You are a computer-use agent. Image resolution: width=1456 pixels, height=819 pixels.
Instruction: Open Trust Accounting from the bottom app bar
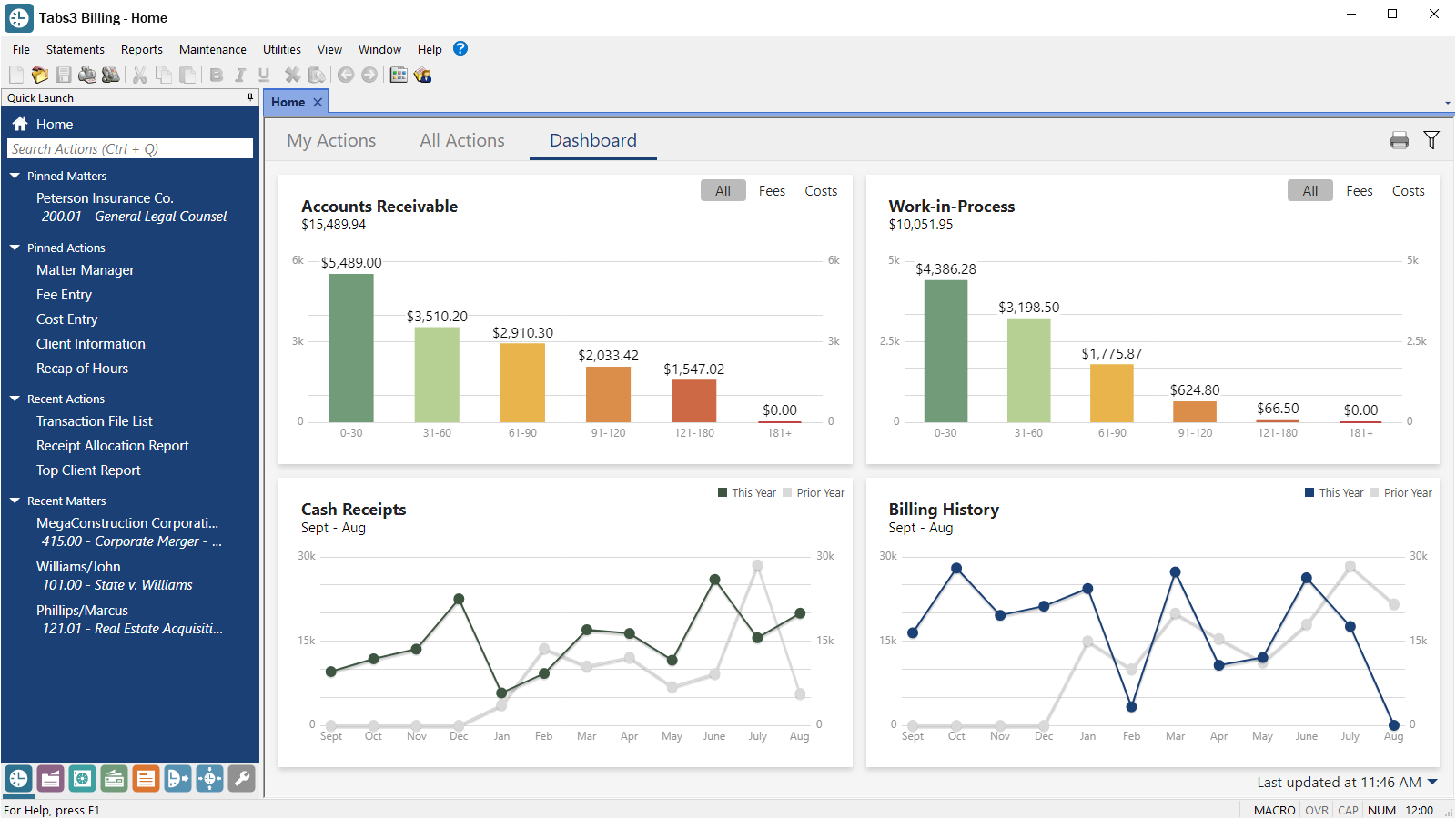pyautogui.click(x=82, y=779)
